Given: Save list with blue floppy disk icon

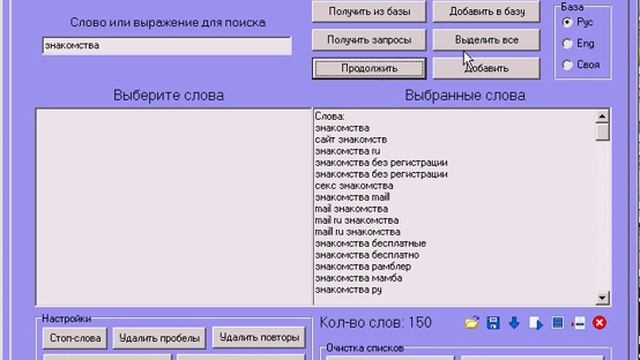Looking at the screenshot, I should pyautogui.click(x=493, y=323).
